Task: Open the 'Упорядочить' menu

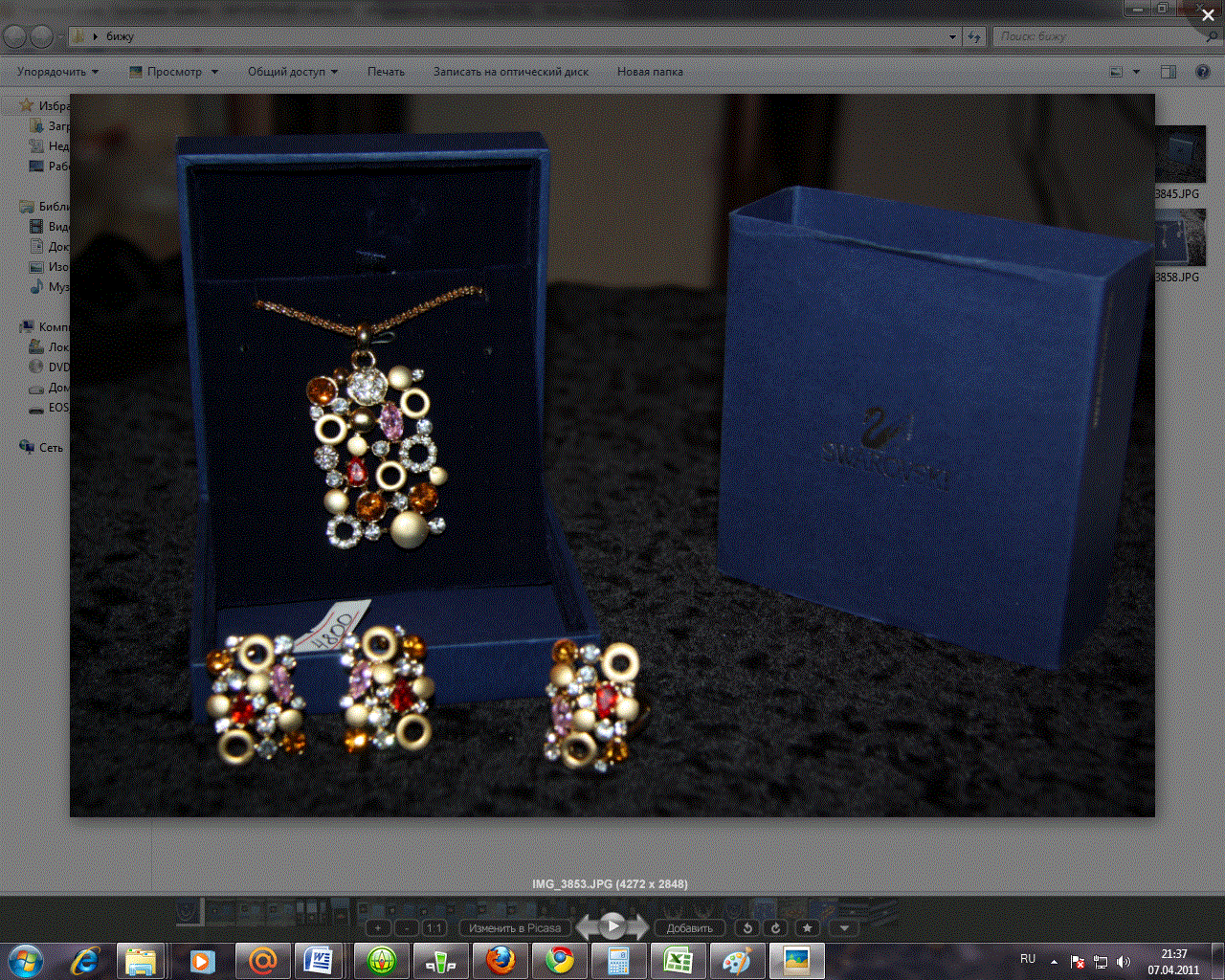Action: (x=57, y=72)
